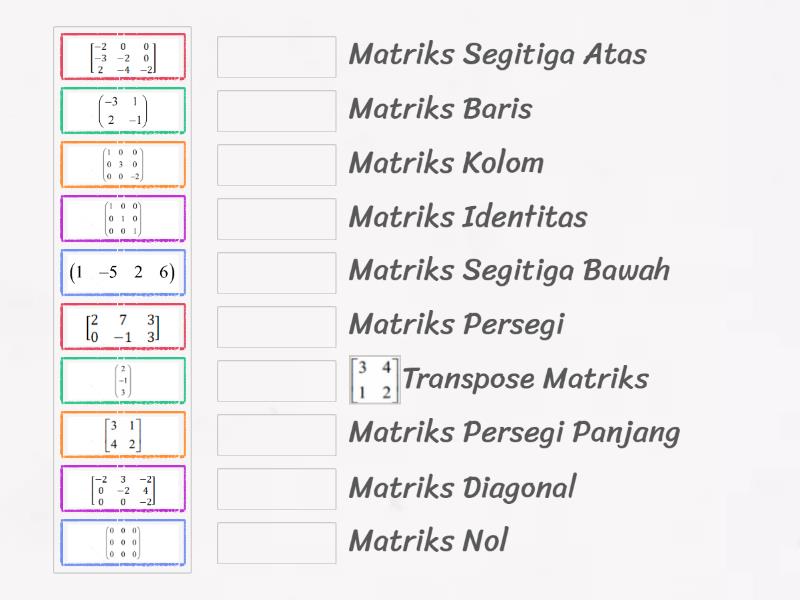Select drop slot for Matriks Identitas
800x600 pixels.
277,219
